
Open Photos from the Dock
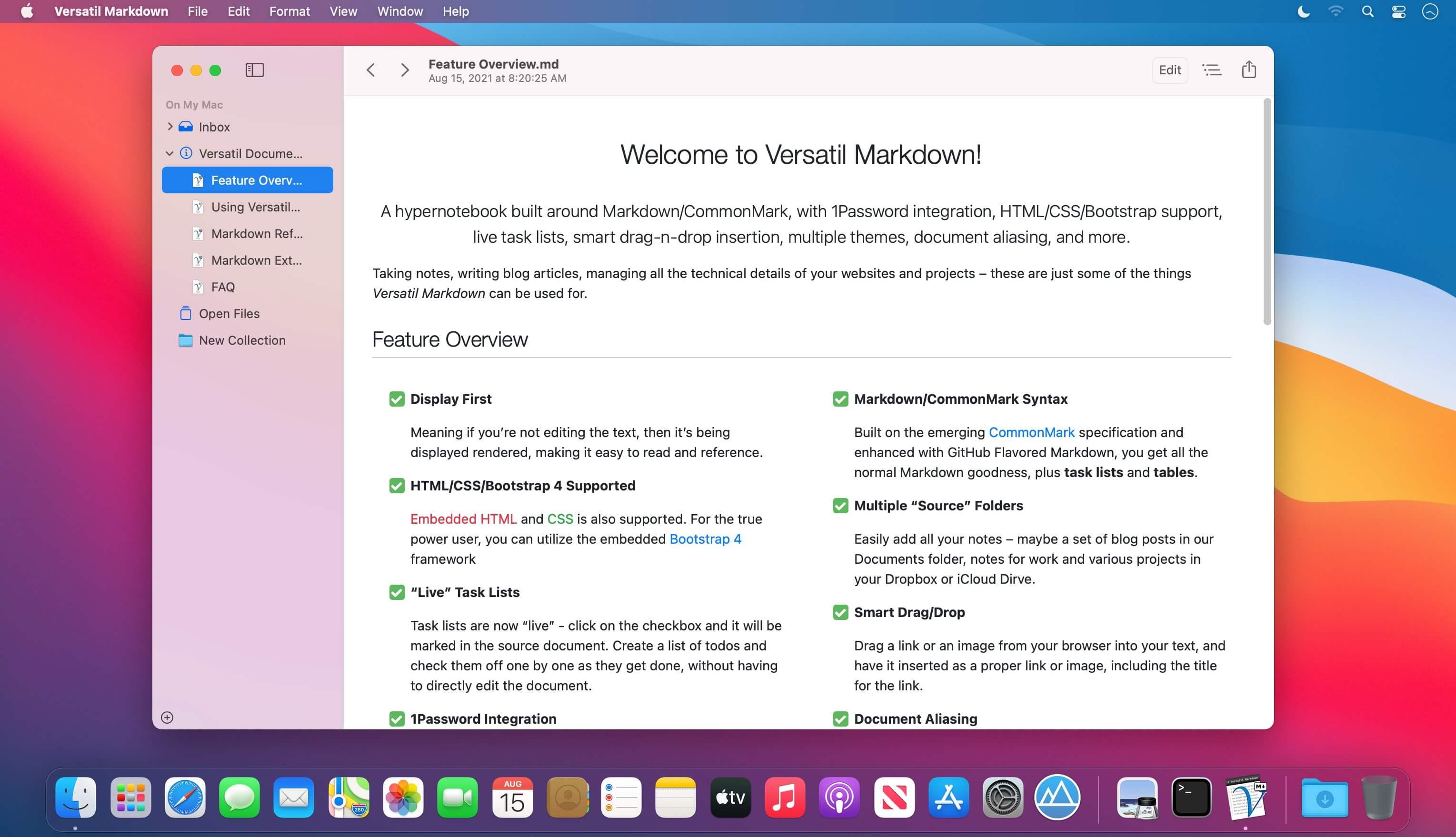point(403,797)
